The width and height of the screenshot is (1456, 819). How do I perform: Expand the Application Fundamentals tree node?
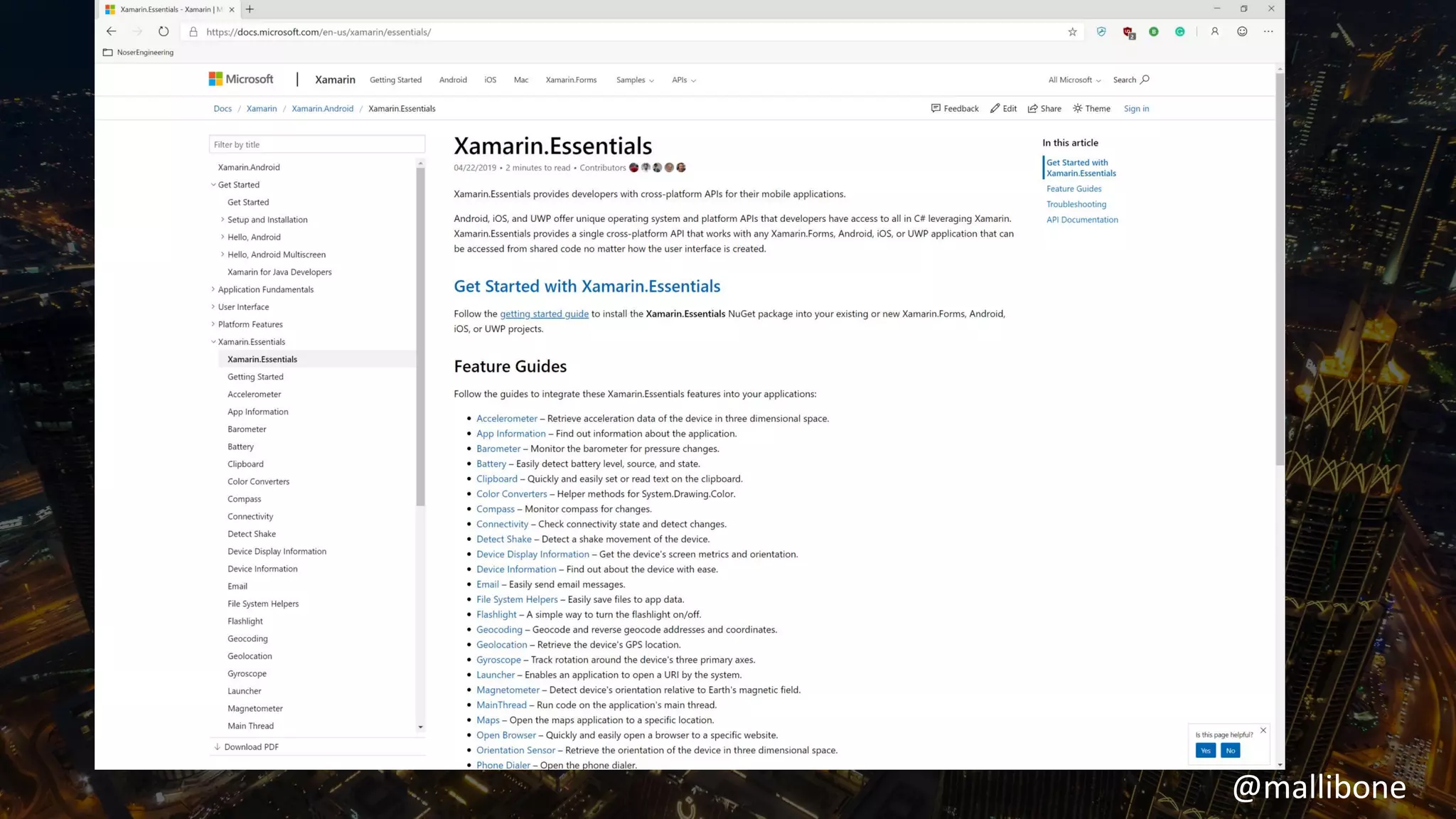point(213,289)
